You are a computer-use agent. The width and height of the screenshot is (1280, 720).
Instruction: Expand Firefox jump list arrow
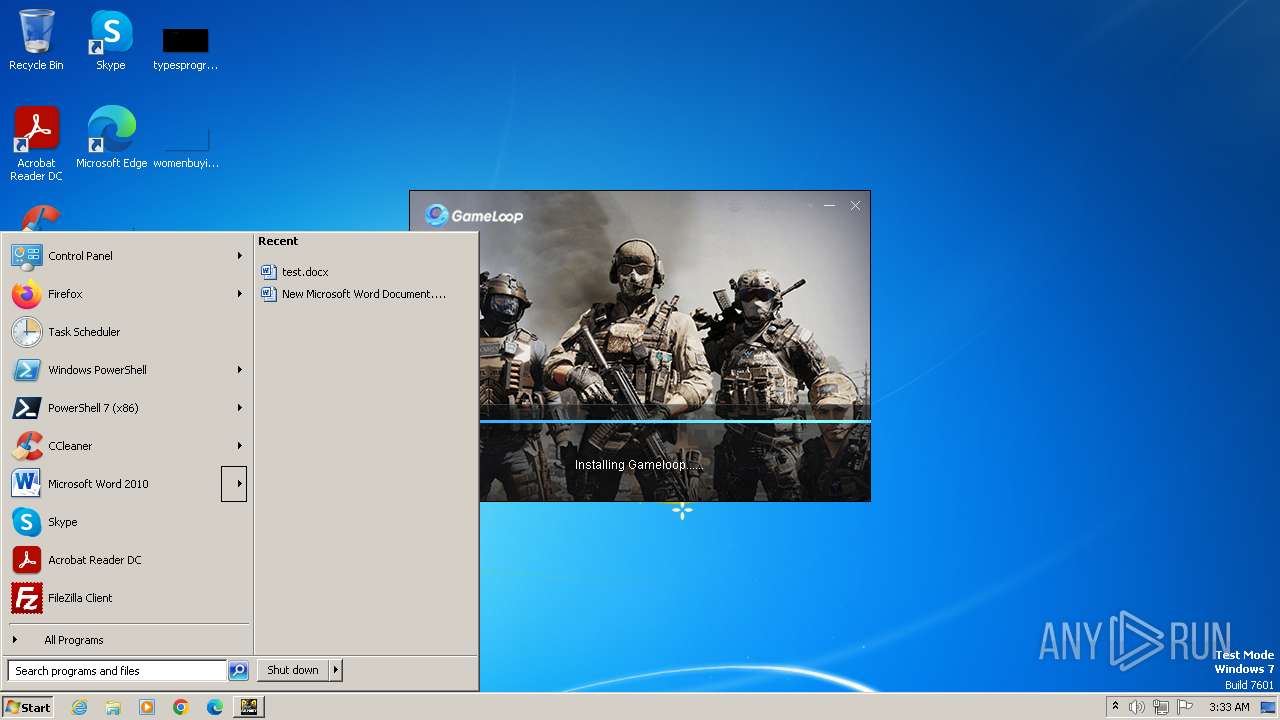(x=239, y=294)
